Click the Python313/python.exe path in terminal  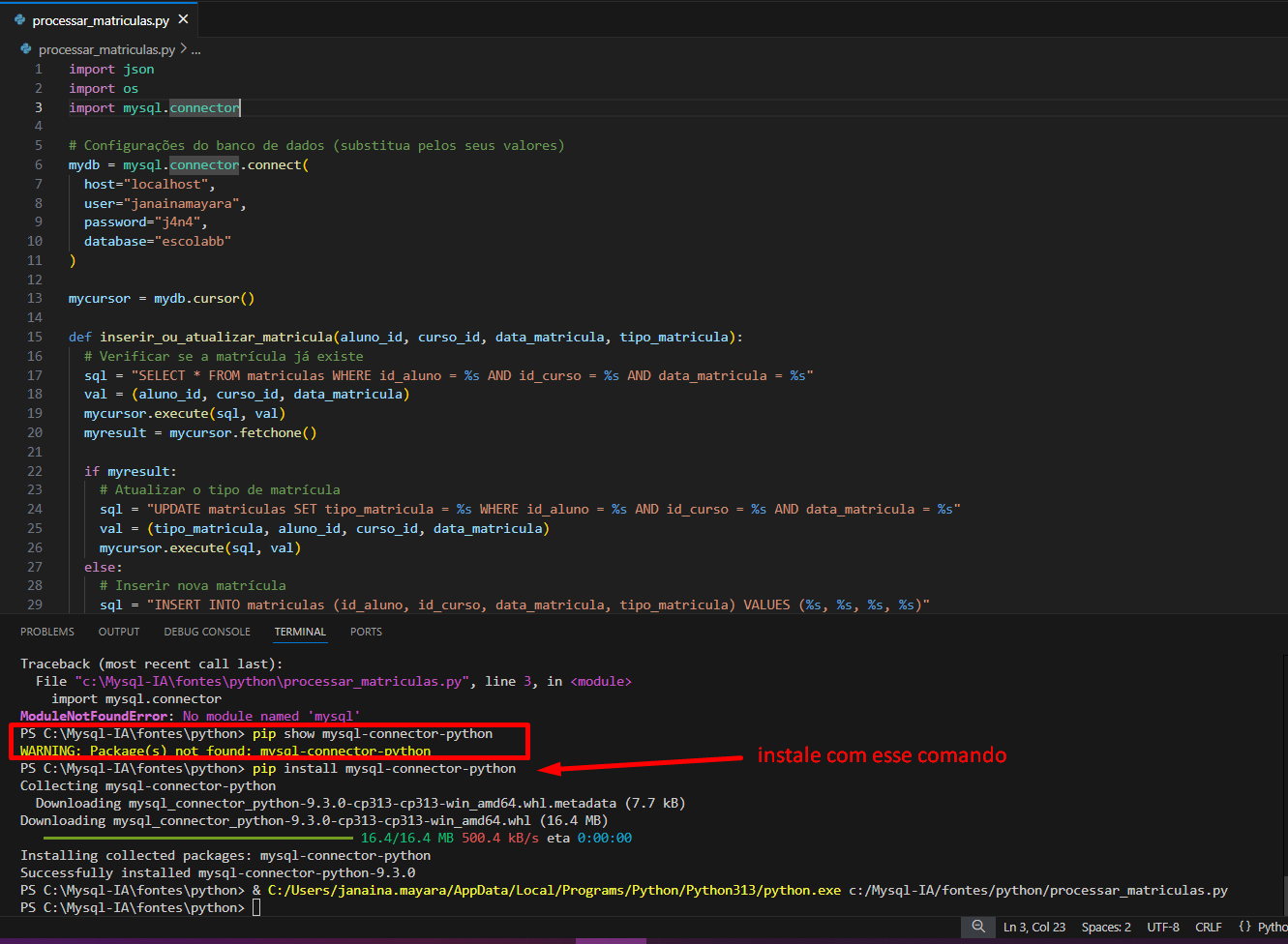point(554,890)
